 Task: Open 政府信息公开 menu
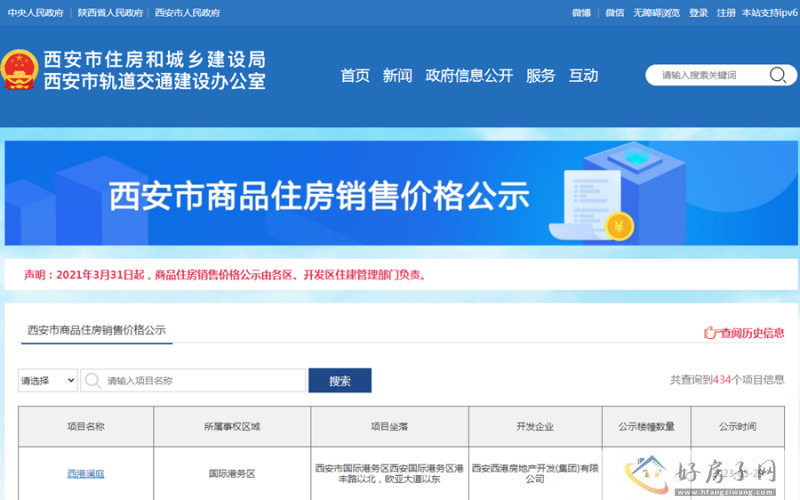[469, 76]
